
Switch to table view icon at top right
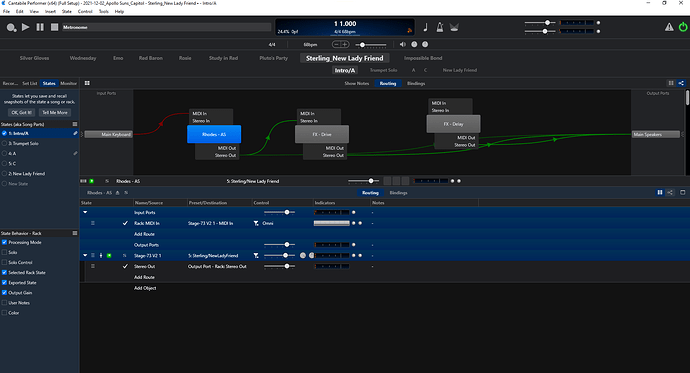tap(671, 83)
